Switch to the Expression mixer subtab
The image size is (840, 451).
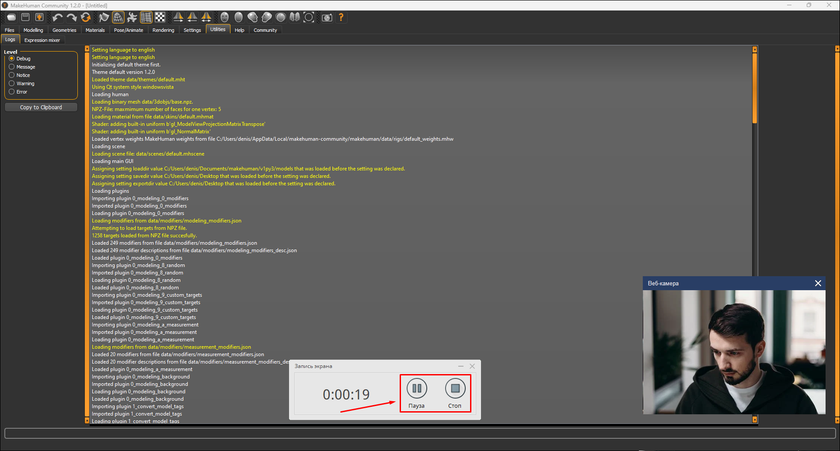(42, 40)
